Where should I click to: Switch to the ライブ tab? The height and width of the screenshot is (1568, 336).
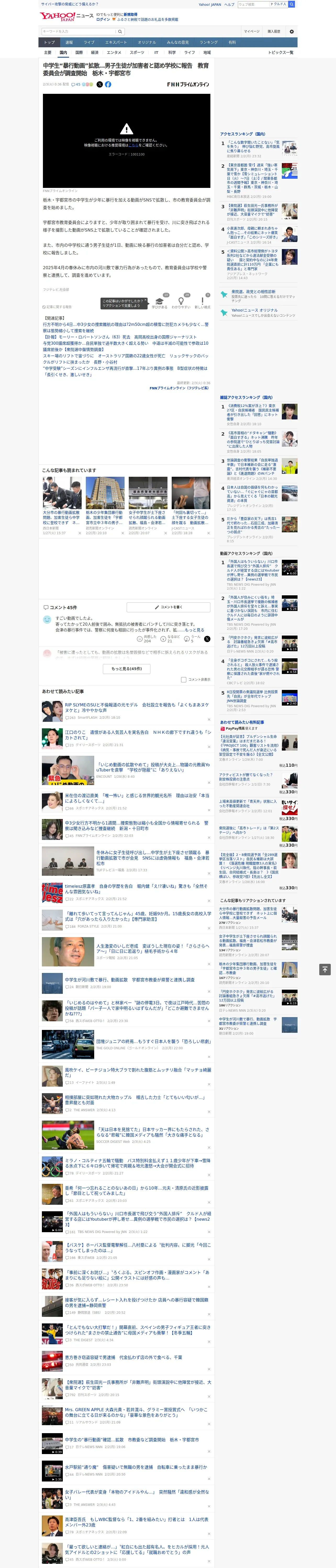point(89,43)
